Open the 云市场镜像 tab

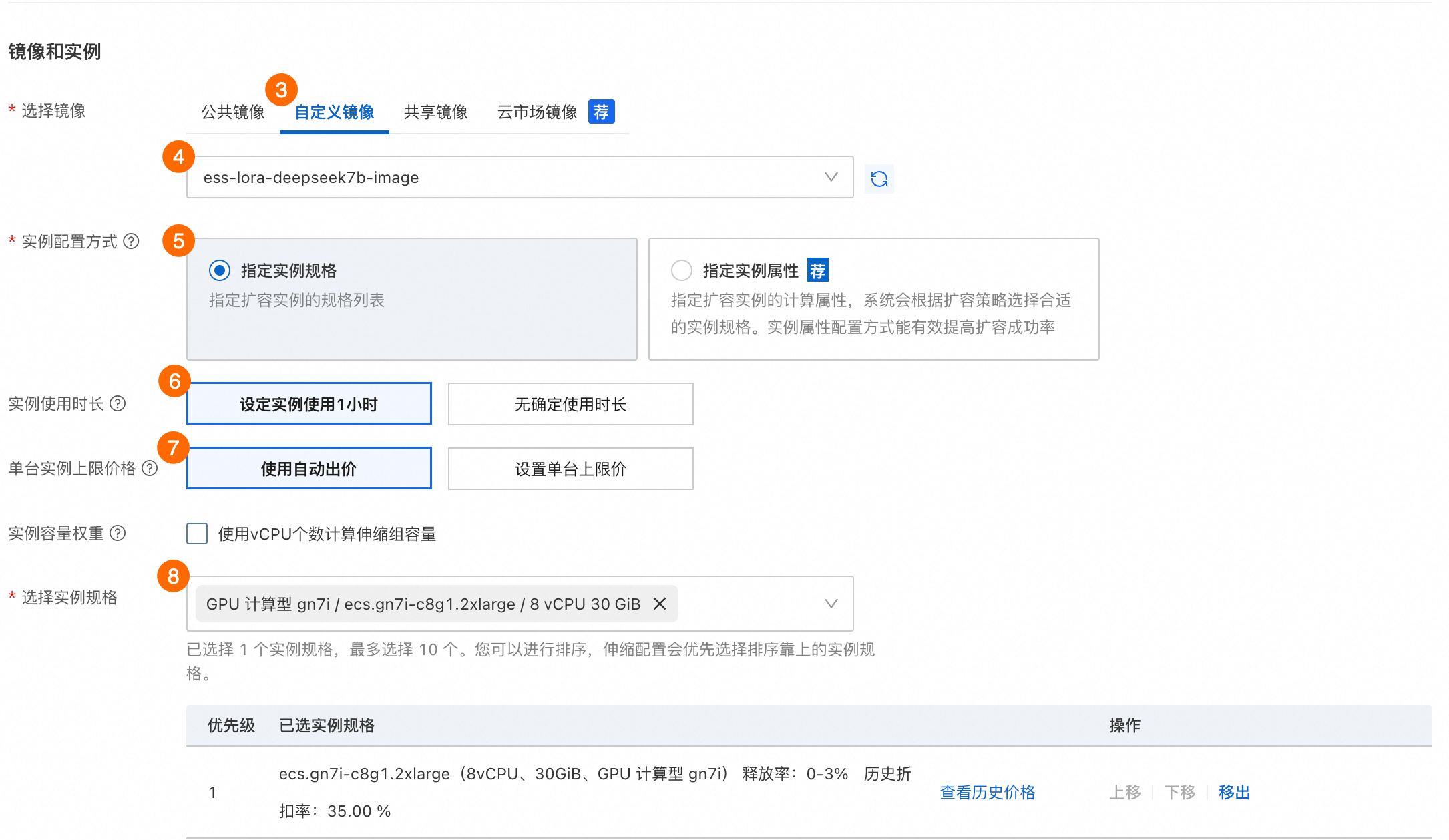click(537, 112)
